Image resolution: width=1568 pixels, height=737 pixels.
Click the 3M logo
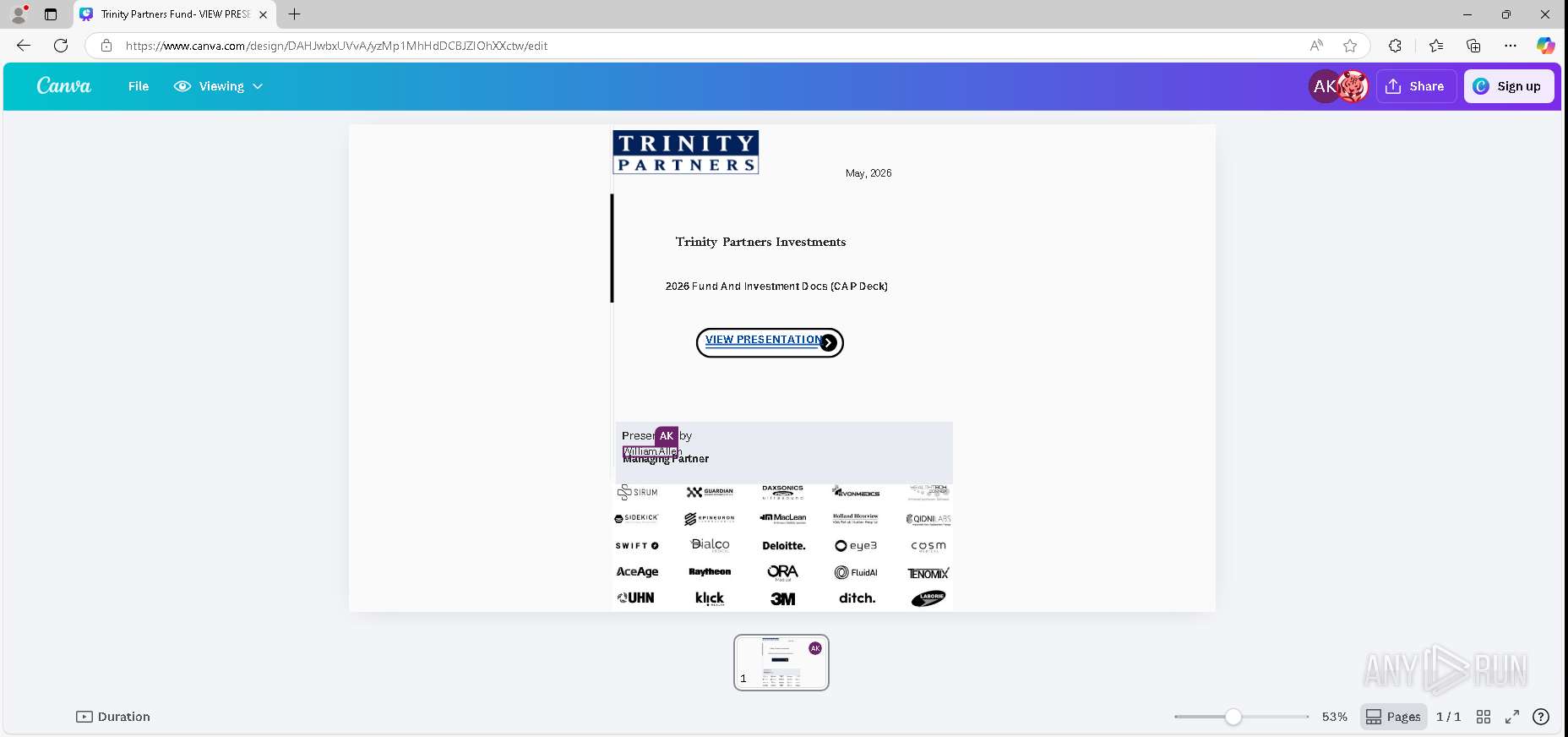point(783,598)
